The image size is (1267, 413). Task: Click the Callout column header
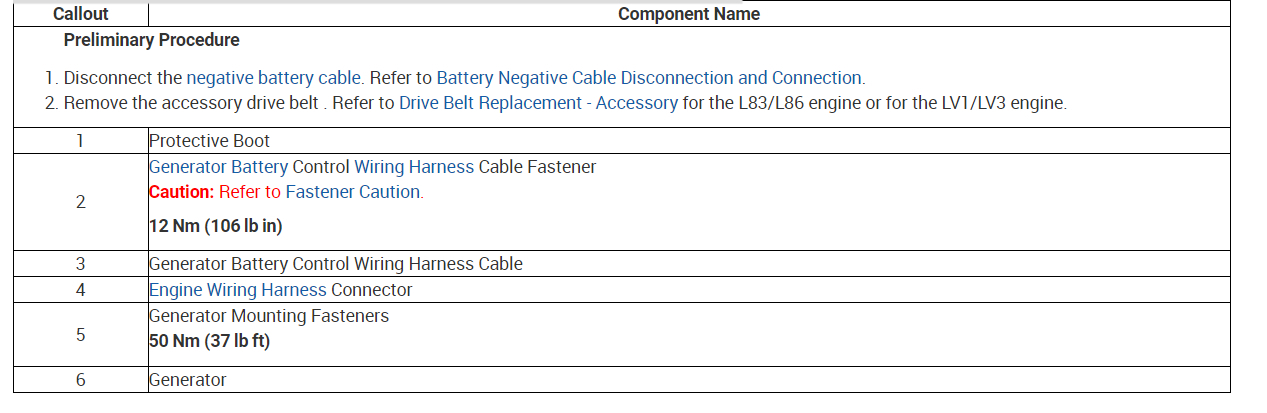(x=80, y=14)
